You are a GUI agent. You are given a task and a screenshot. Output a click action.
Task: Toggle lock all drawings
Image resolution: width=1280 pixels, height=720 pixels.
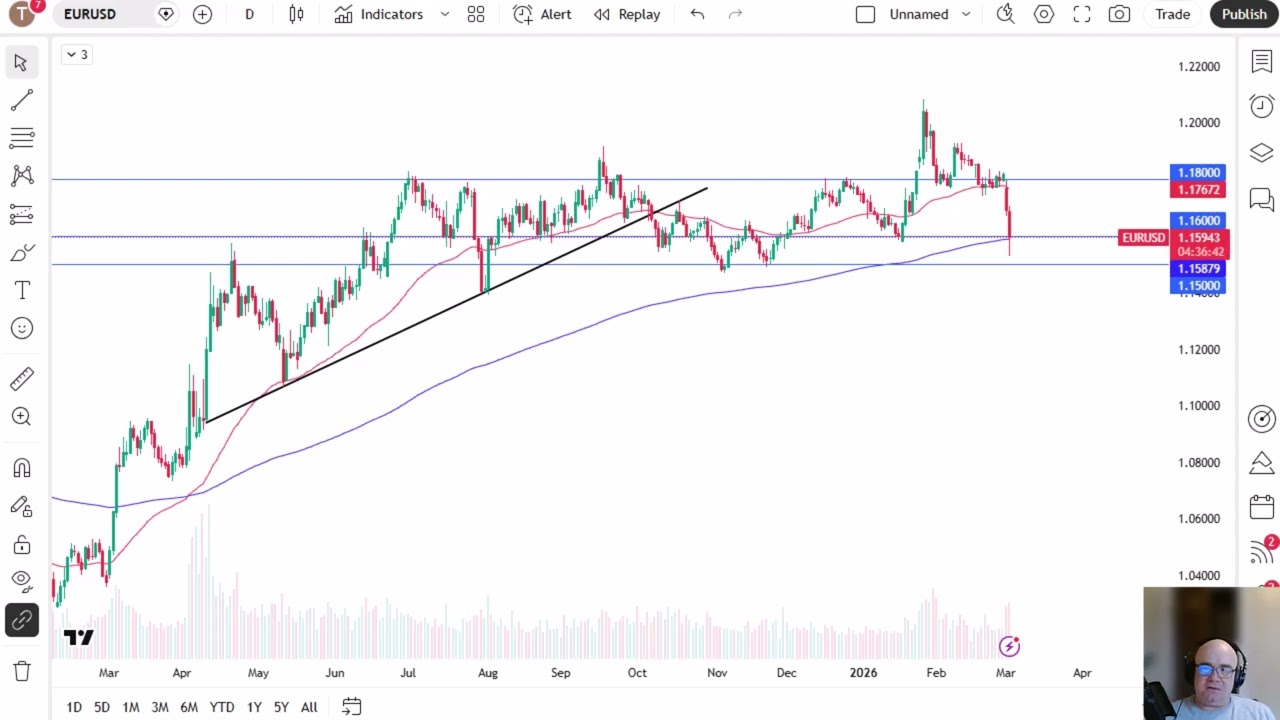point(21,544)
